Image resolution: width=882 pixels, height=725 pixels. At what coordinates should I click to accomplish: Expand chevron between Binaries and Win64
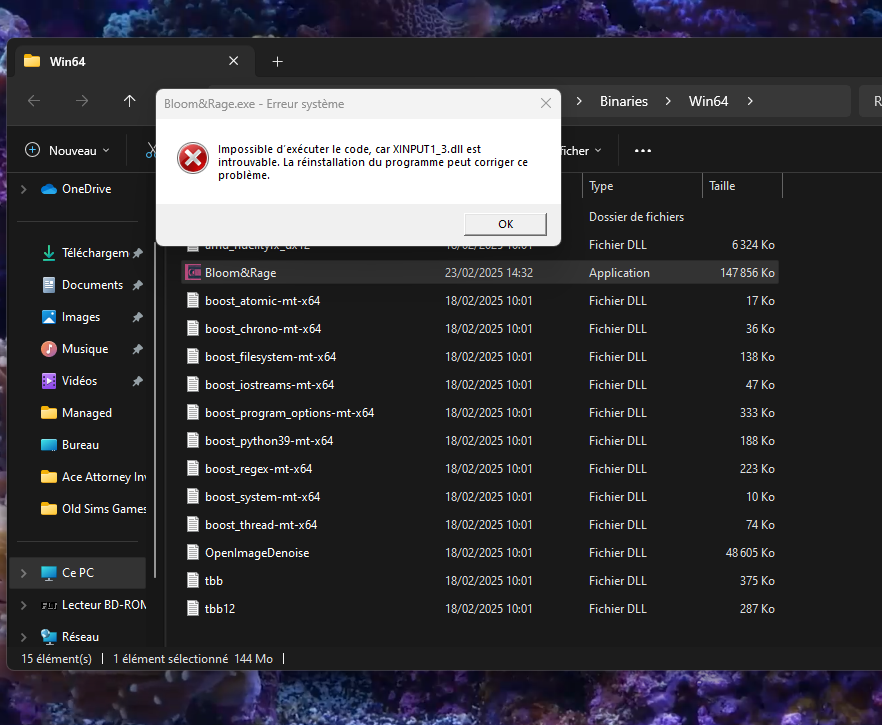(x=668, y=101)
